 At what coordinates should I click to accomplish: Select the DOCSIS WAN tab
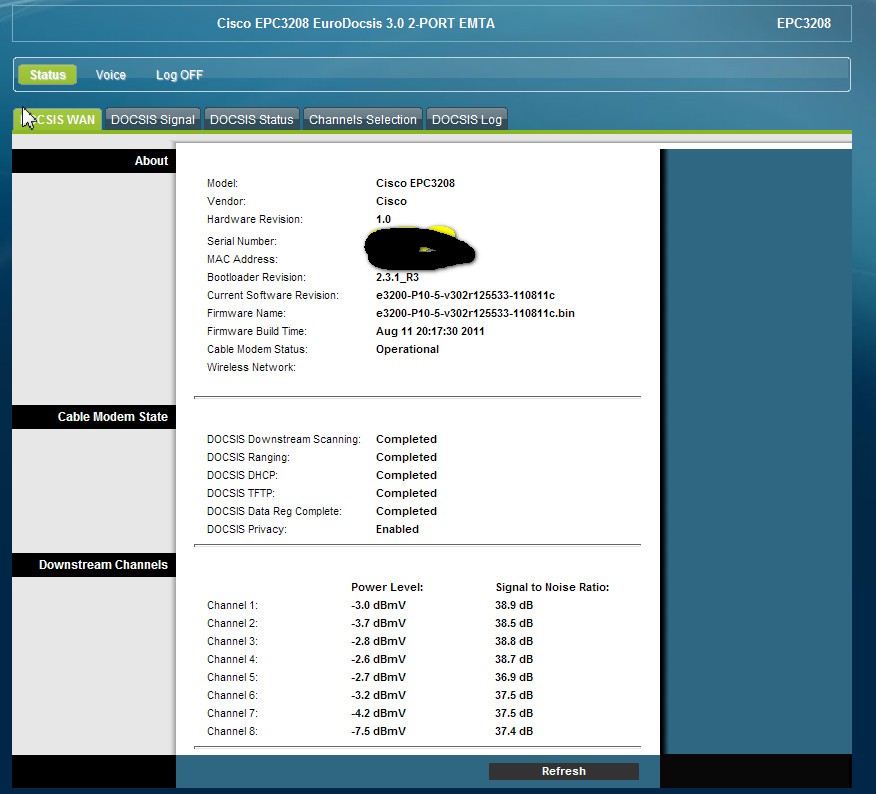click(x=60, y=120)
